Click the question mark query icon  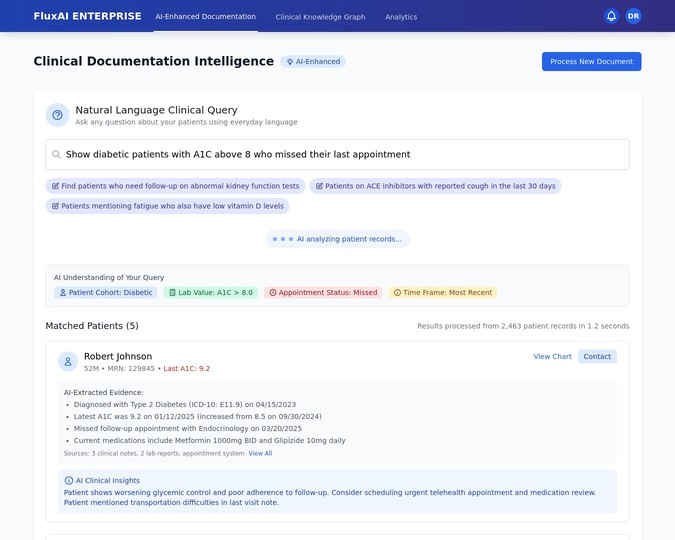[57, 115]
